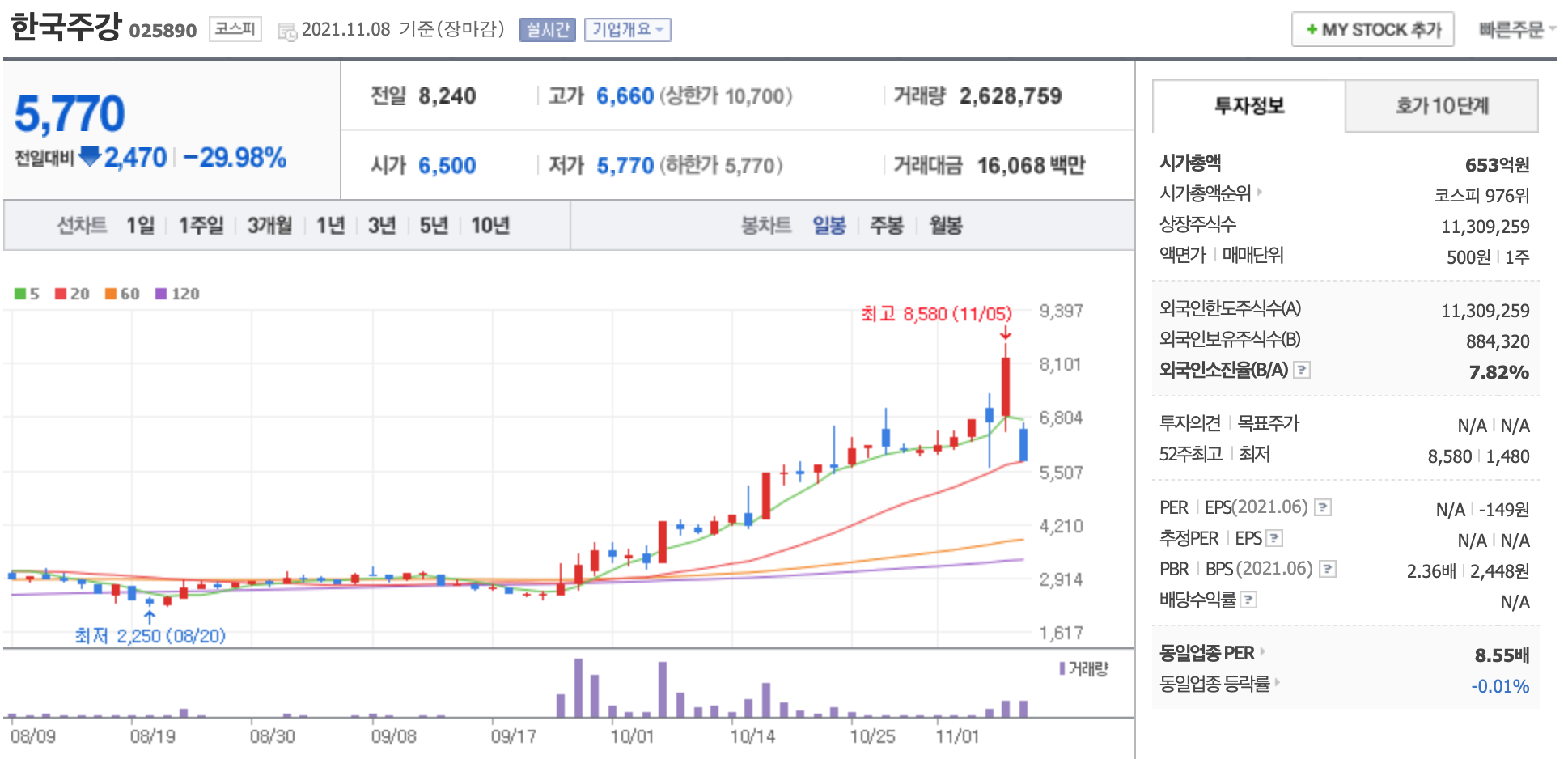The width and height of the screenshot is (1568, 759).
Task: Click the purple 120-day moving average legend swatch
Action: coord(161,294)
